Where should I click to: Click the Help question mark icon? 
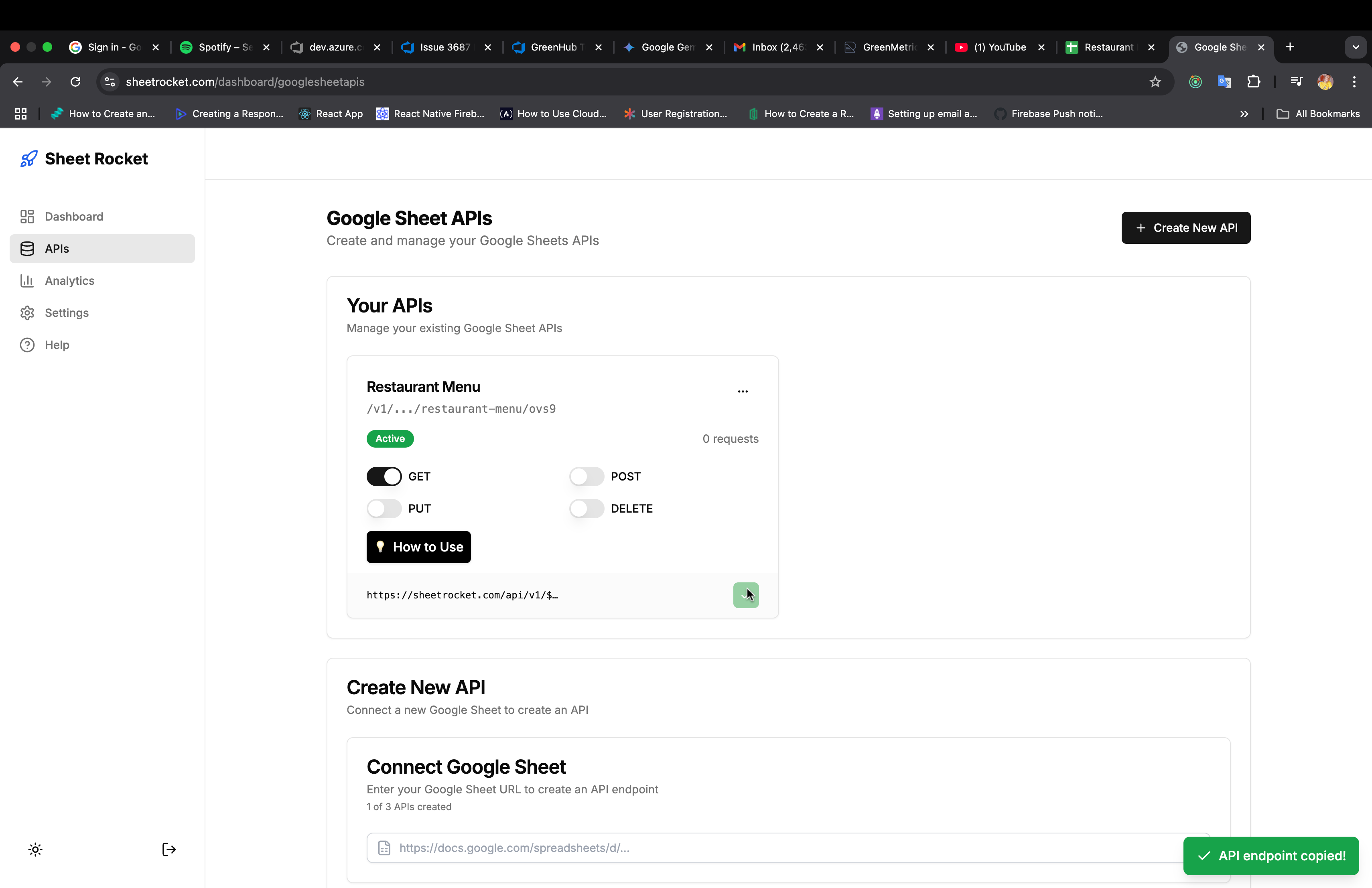27,345
